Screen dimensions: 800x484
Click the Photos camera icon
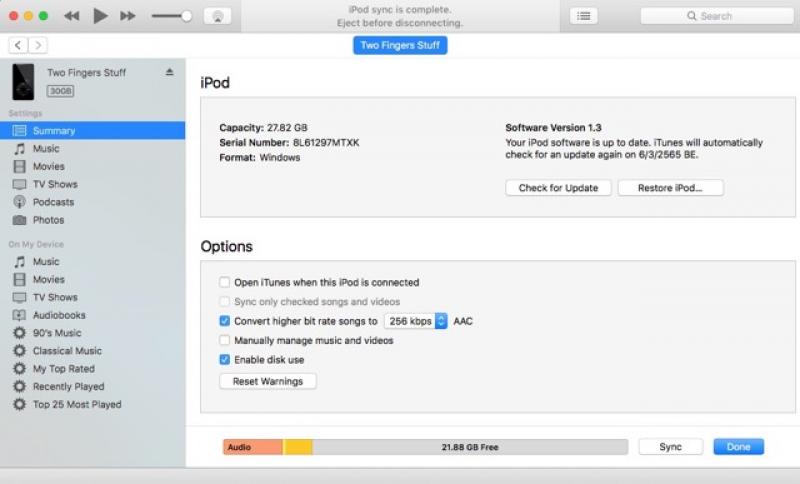tap(19, 220)
